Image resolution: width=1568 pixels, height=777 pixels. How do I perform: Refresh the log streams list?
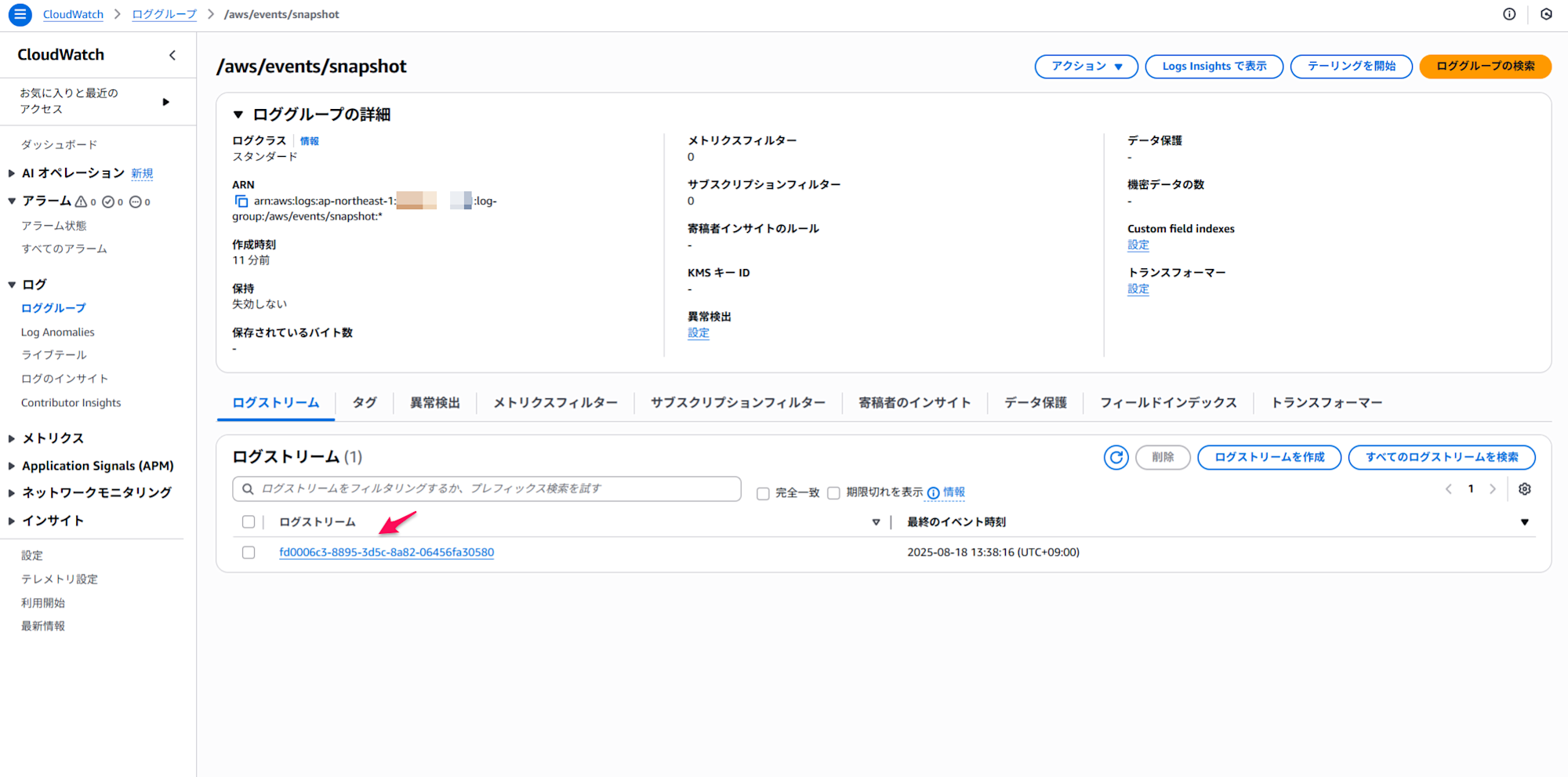pos(1116,457)
